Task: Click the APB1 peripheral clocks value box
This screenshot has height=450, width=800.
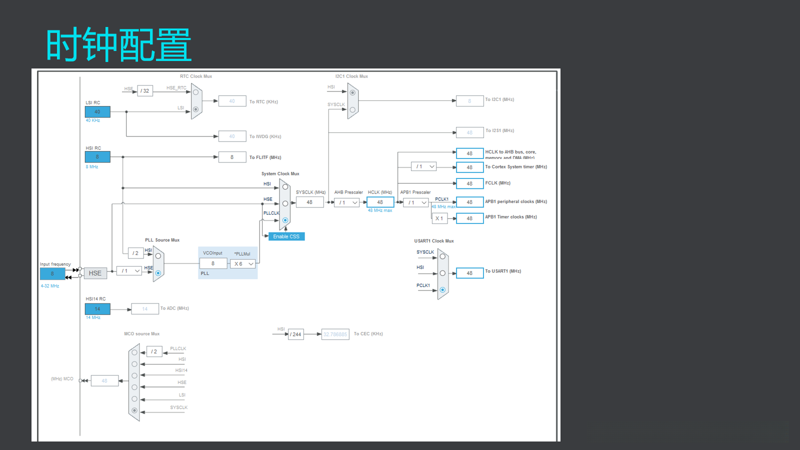Action: point(470,202)
